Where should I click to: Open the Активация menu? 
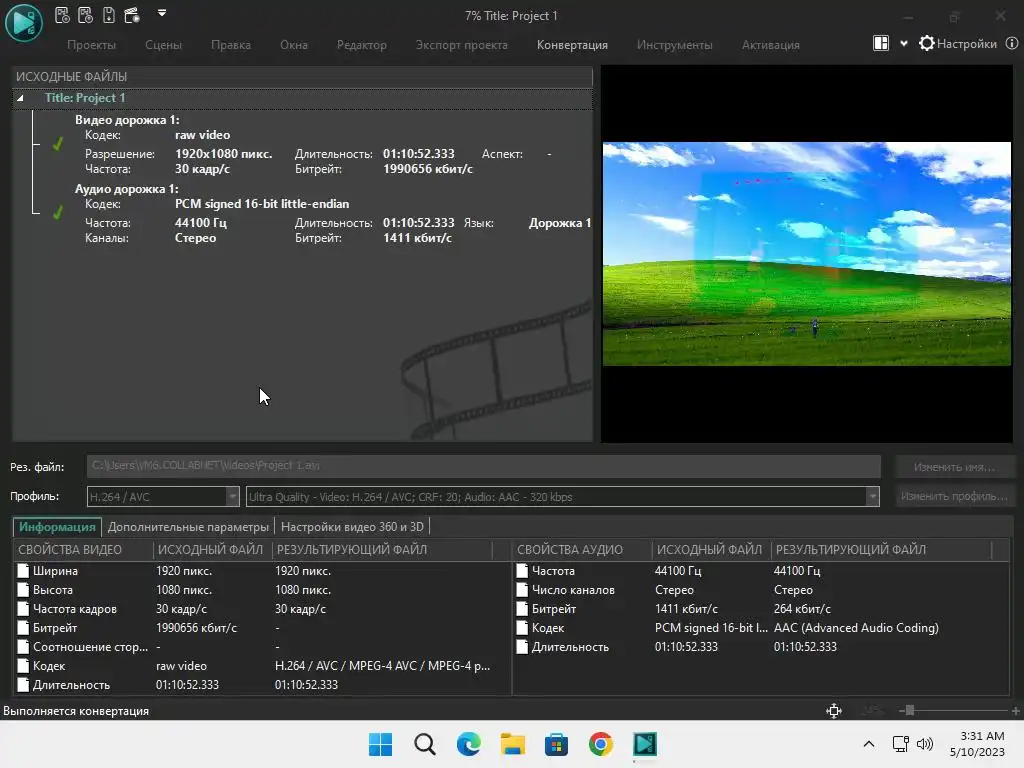(771, 45)
